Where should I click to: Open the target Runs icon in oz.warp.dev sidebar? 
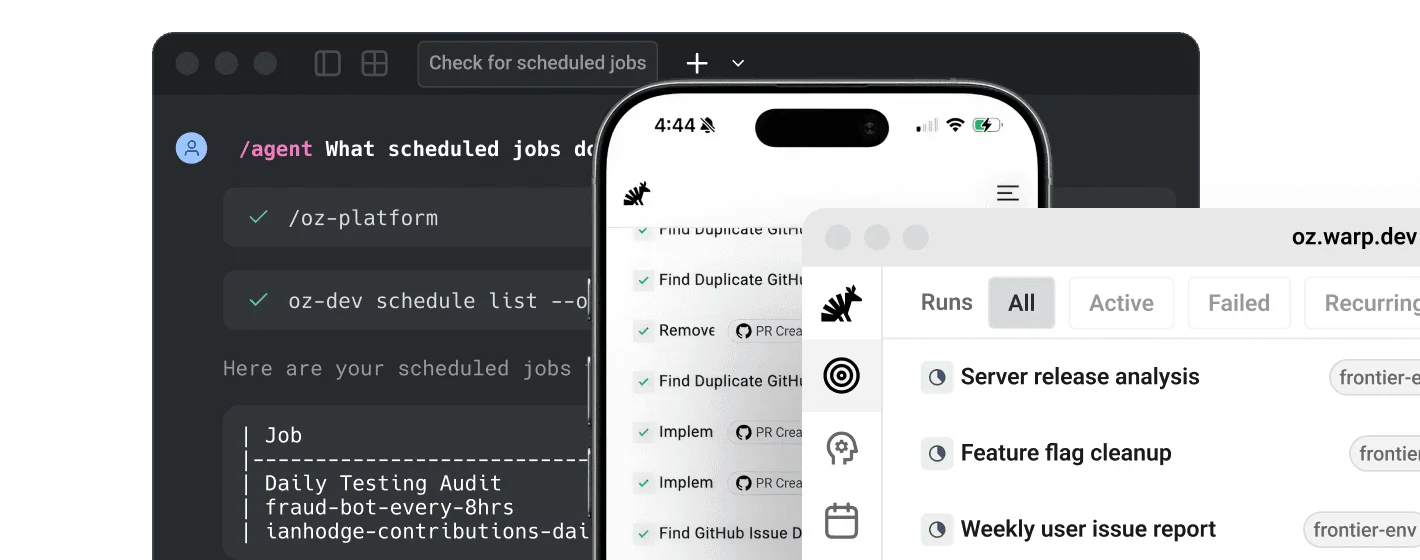click(841, 376)
